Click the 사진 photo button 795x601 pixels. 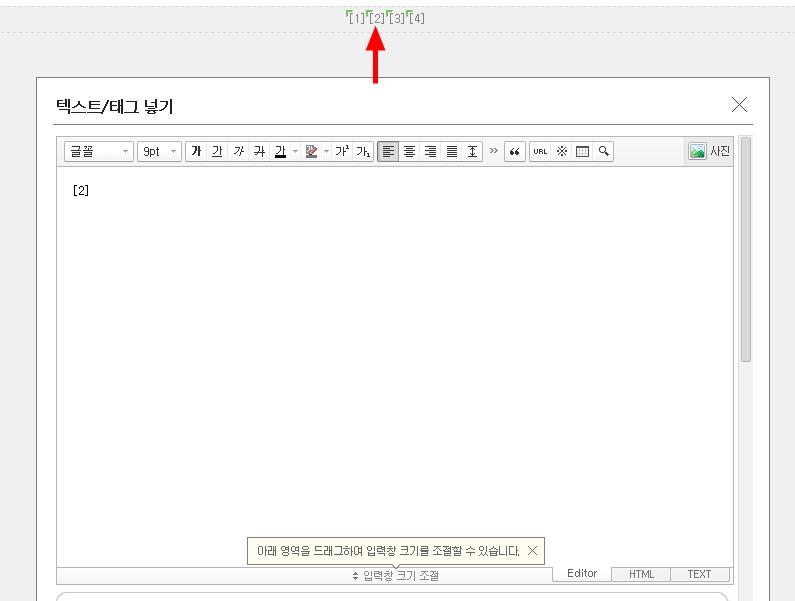(709, 151)
